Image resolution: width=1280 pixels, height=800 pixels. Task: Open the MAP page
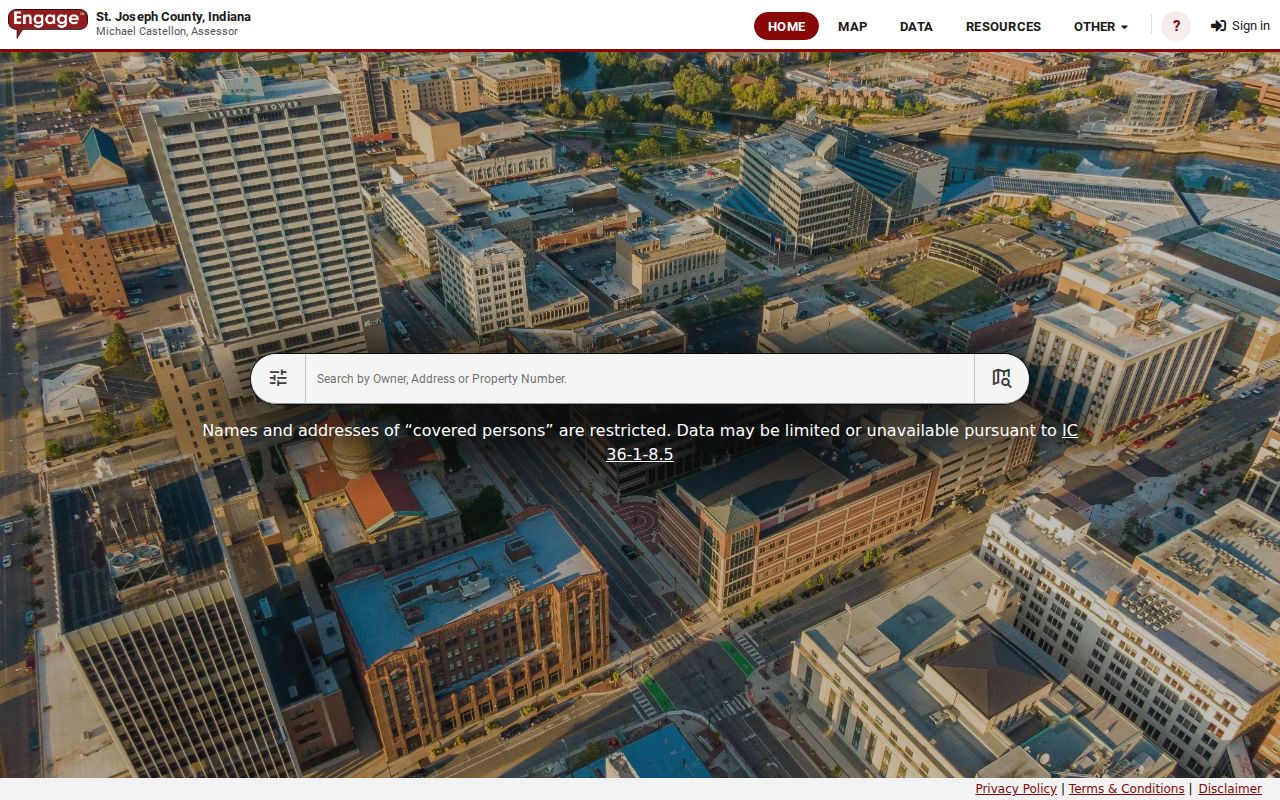click(x=852, y=26)
